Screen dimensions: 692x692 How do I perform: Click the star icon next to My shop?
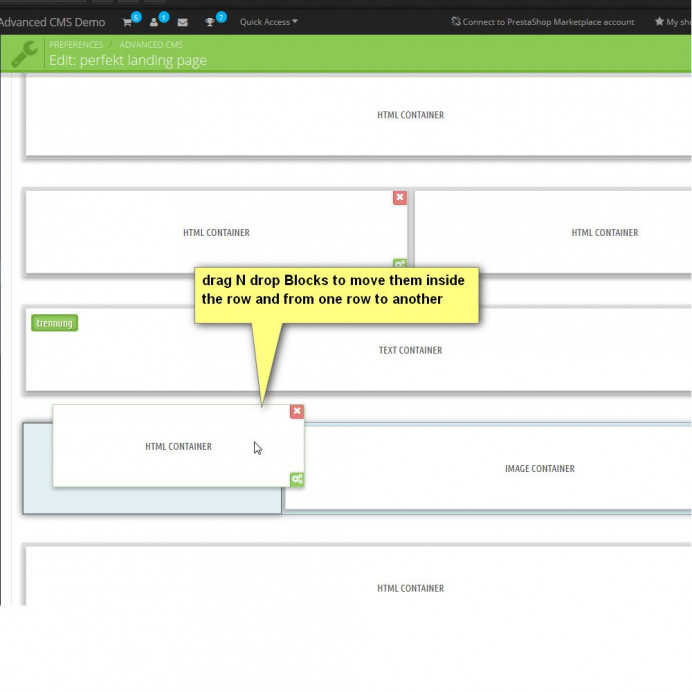pyautogui.click(x=659, y=22)
